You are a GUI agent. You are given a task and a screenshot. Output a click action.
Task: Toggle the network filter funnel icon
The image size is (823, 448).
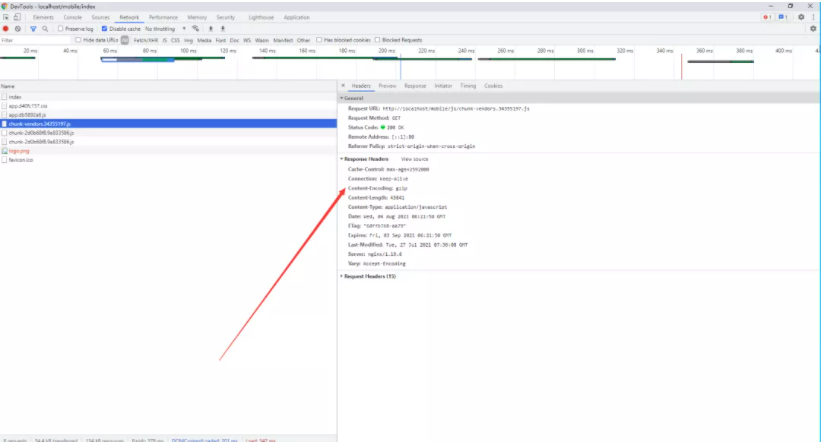click(33, 29)
